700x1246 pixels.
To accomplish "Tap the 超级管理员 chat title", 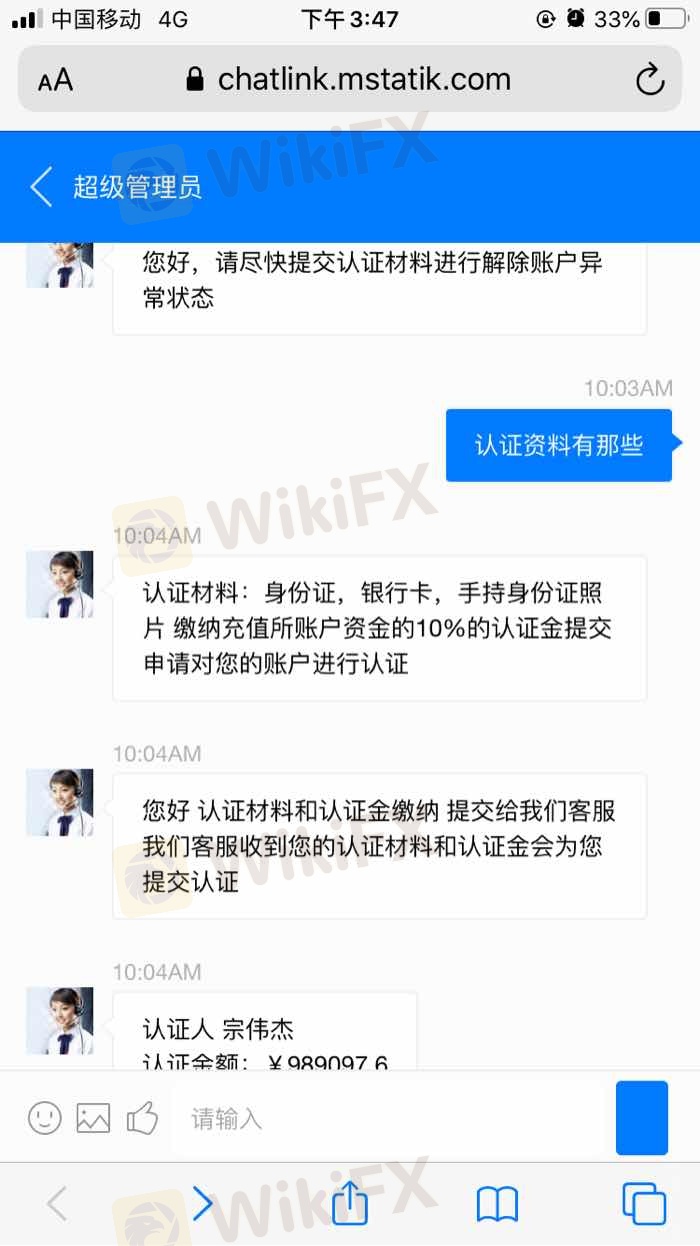I will pos(137,187).
